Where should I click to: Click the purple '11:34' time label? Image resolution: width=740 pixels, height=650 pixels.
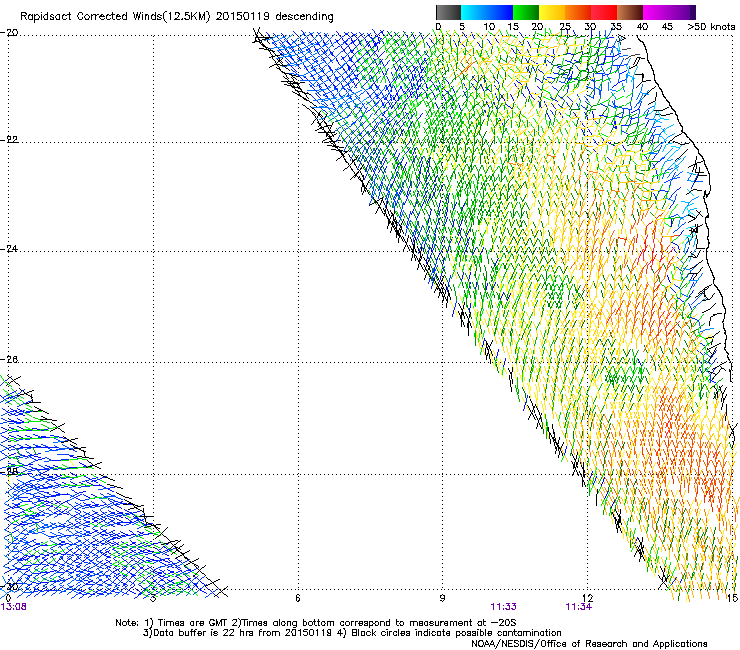click(579, 607)
